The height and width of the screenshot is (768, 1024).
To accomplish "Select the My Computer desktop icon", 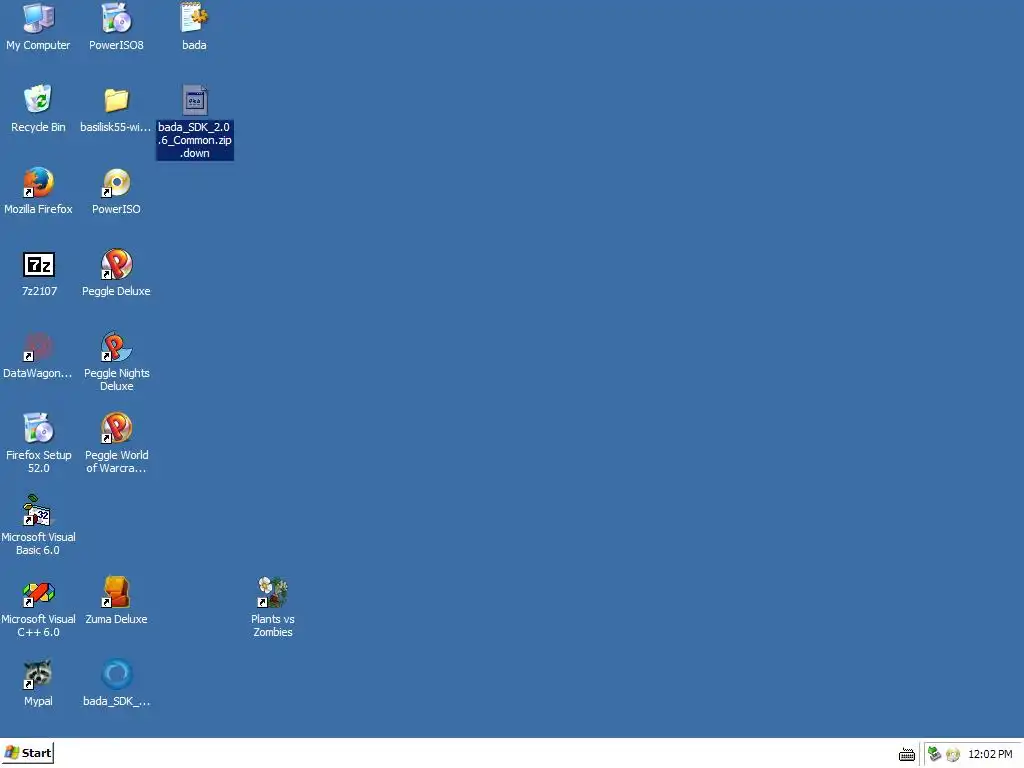I will tap(39, 18).
